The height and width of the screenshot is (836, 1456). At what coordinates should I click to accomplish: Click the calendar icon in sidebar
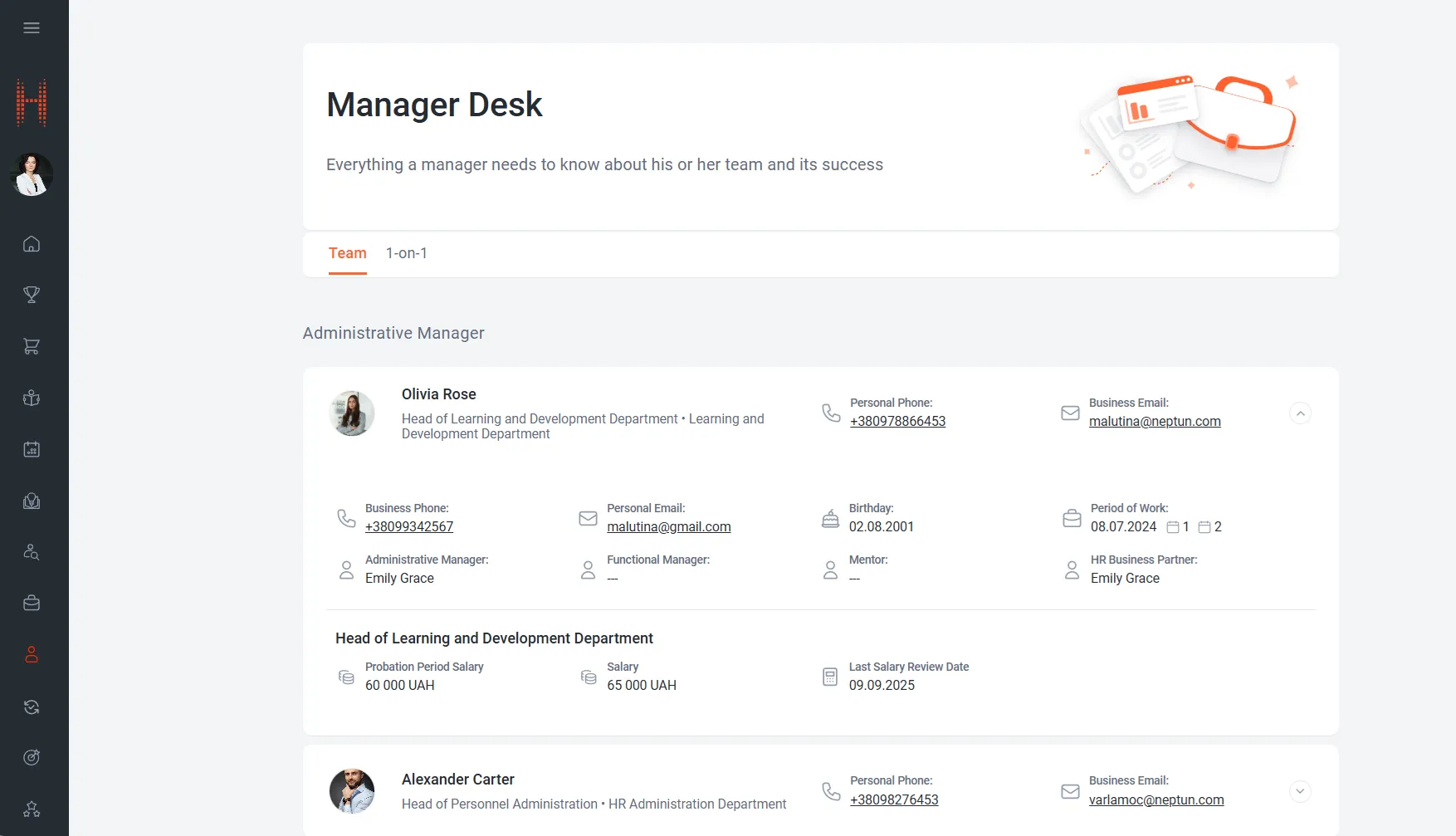pyautogui.click(x=32, y=449)
